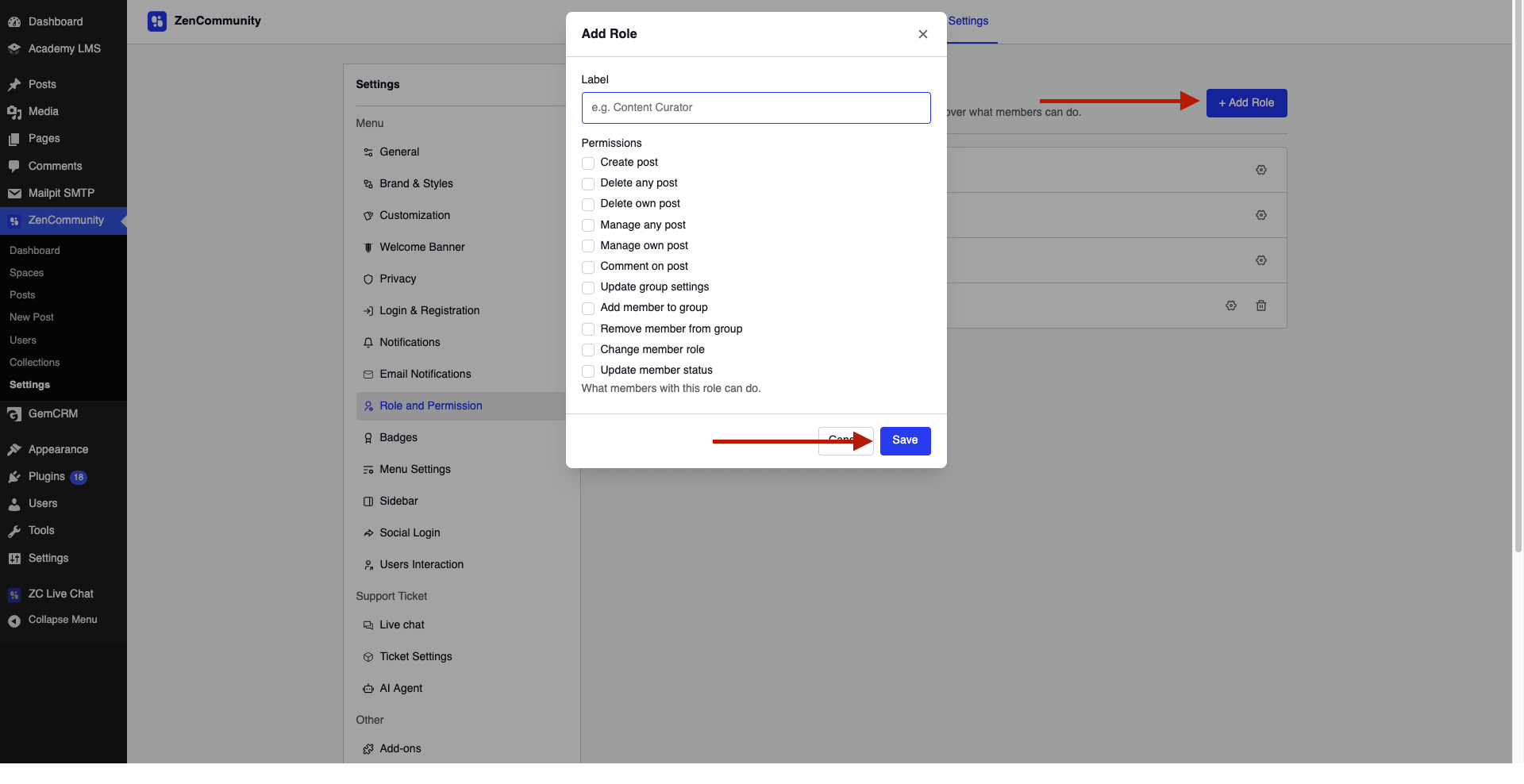Viewport: 1524px width, 784px height.
Task: Tick the Create post checkbox
Action: point(588,163)
